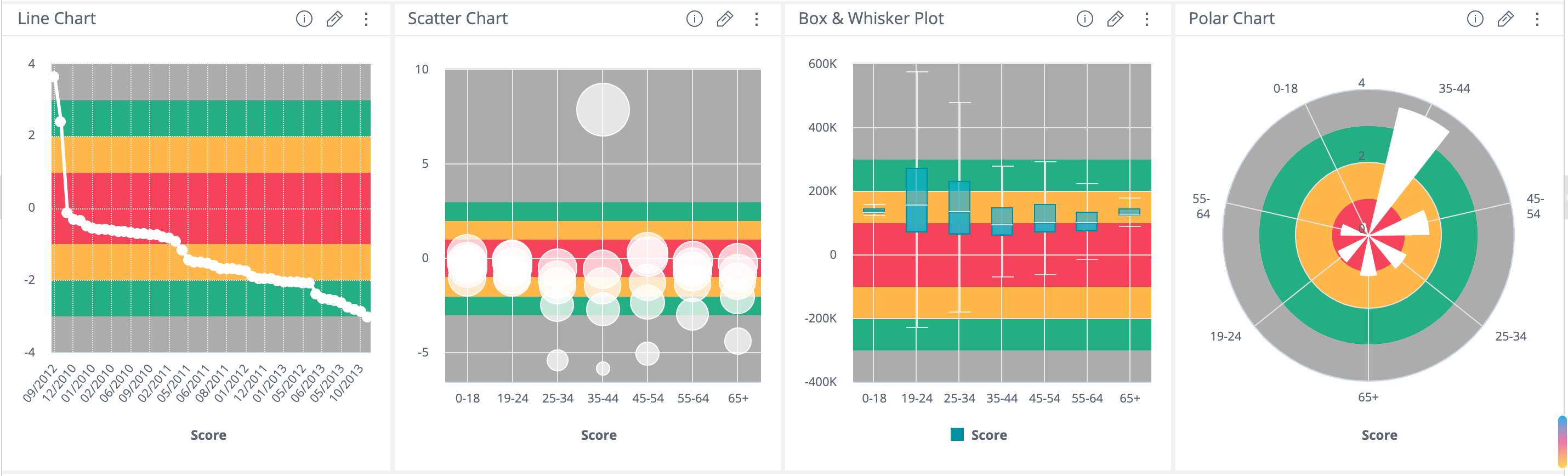Click the 19-24 box in Box & Whisker Plot
1568x476 pixels.
point(916,200)
